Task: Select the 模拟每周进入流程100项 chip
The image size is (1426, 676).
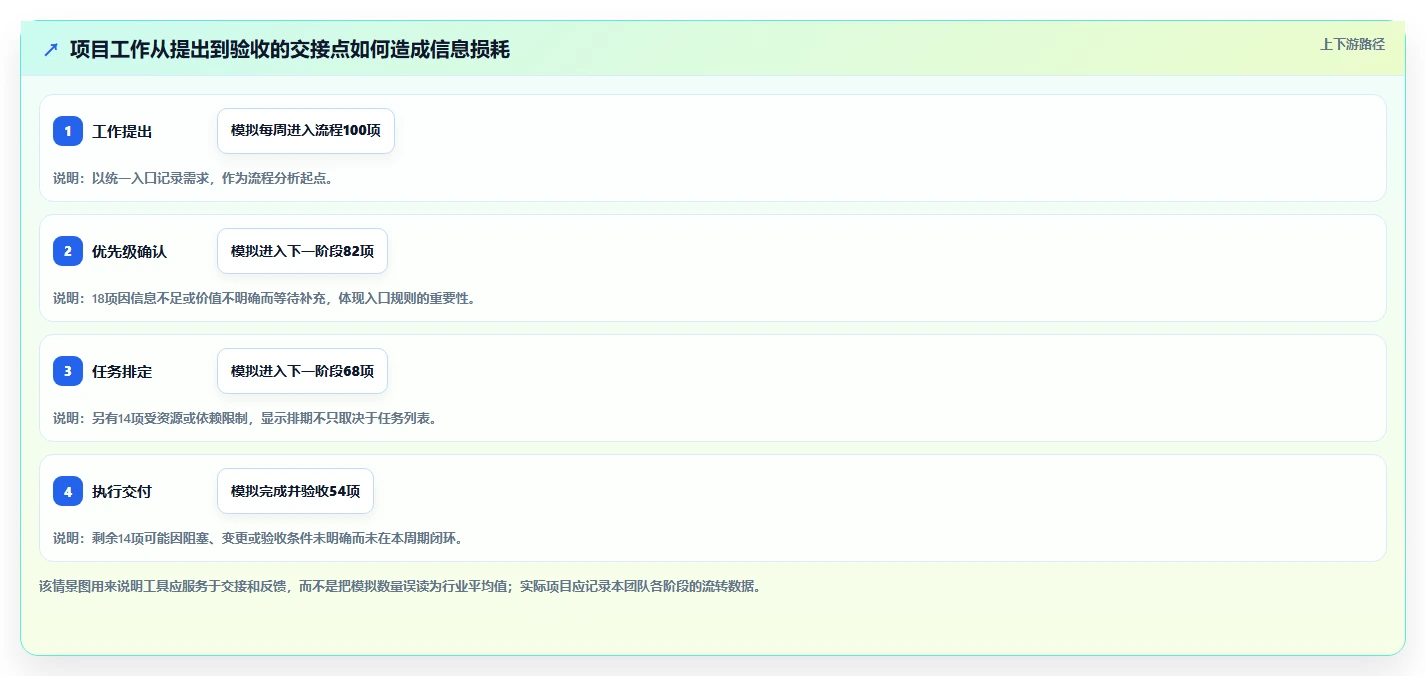Action: (306, 131)
